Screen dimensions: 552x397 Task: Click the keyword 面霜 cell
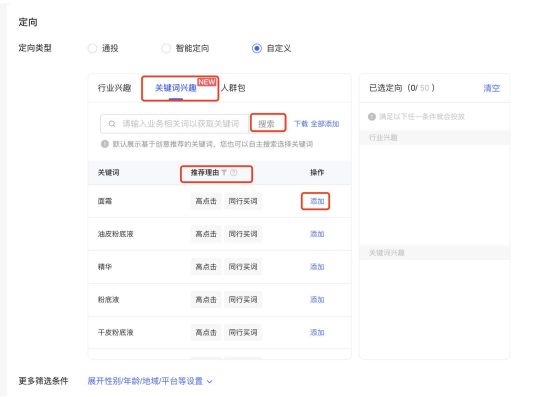(x=105, y=201)
